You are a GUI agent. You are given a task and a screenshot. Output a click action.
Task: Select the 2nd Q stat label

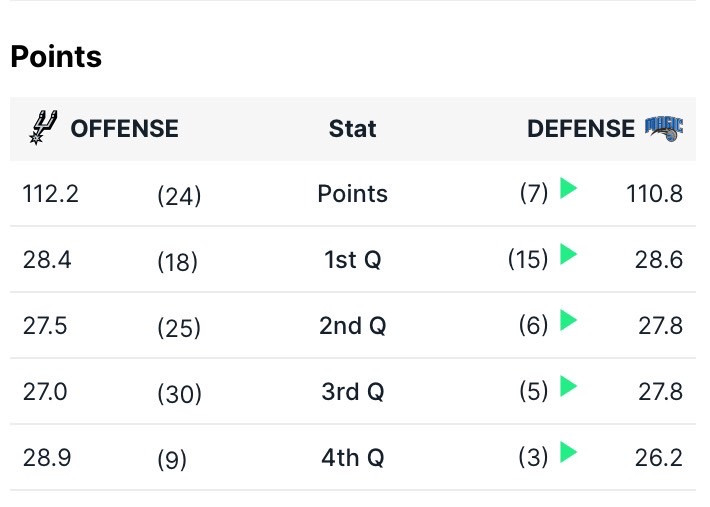click(352, 326)
